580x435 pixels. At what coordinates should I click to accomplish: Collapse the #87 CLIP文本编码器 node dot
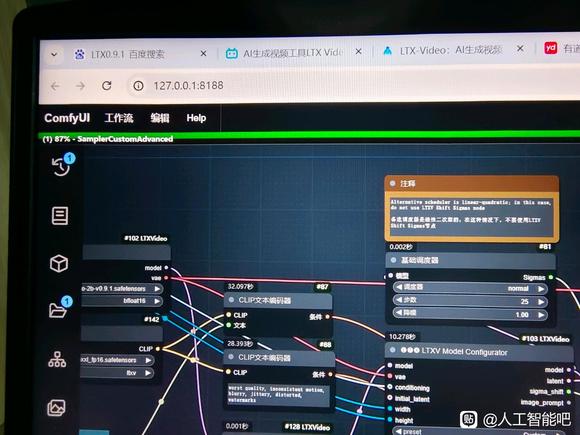pos(232,300)
